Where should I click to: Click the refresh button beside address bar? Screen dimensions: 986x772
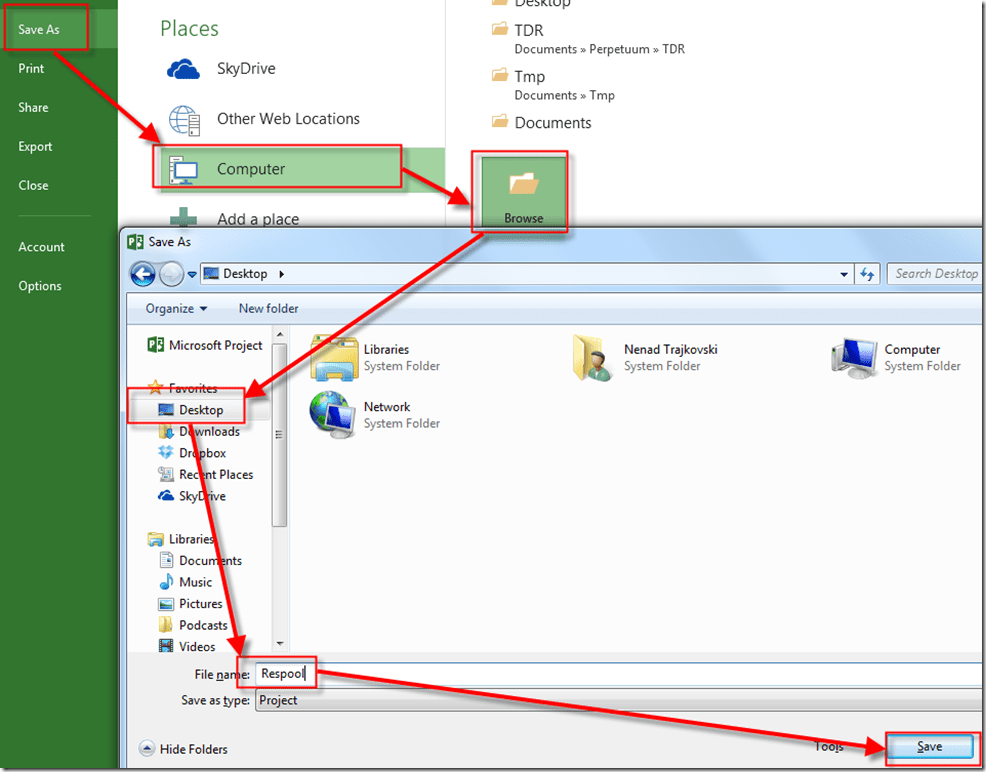click(x=867, y=274)
